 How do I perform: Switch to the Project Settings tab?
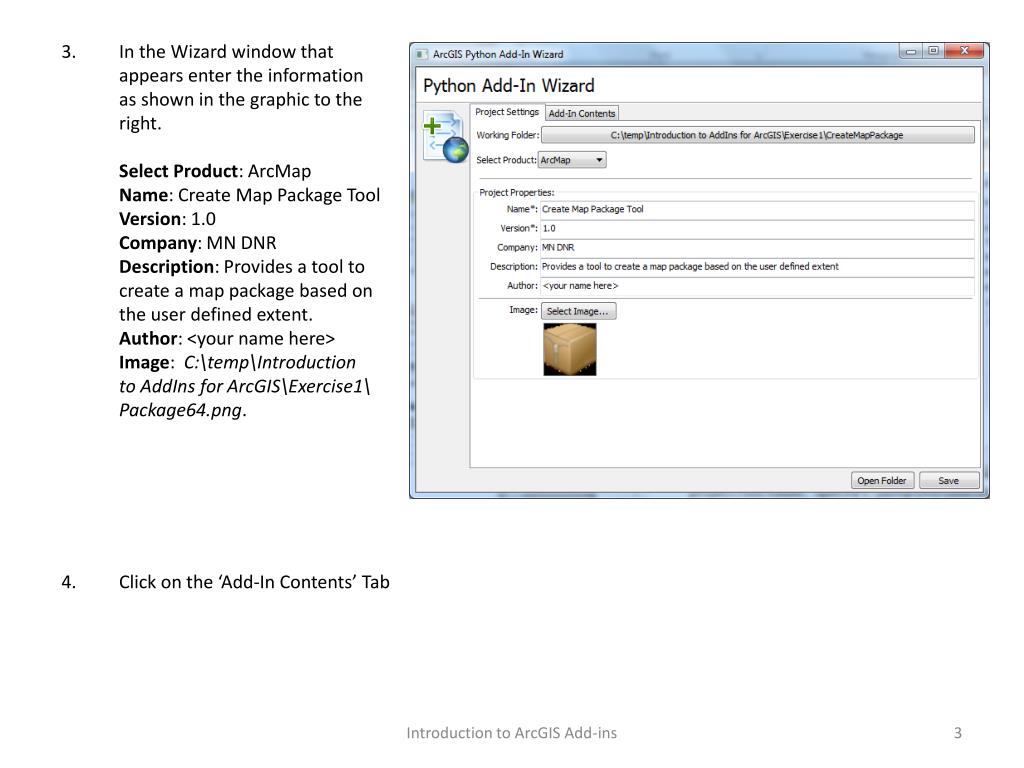[507, 112]
